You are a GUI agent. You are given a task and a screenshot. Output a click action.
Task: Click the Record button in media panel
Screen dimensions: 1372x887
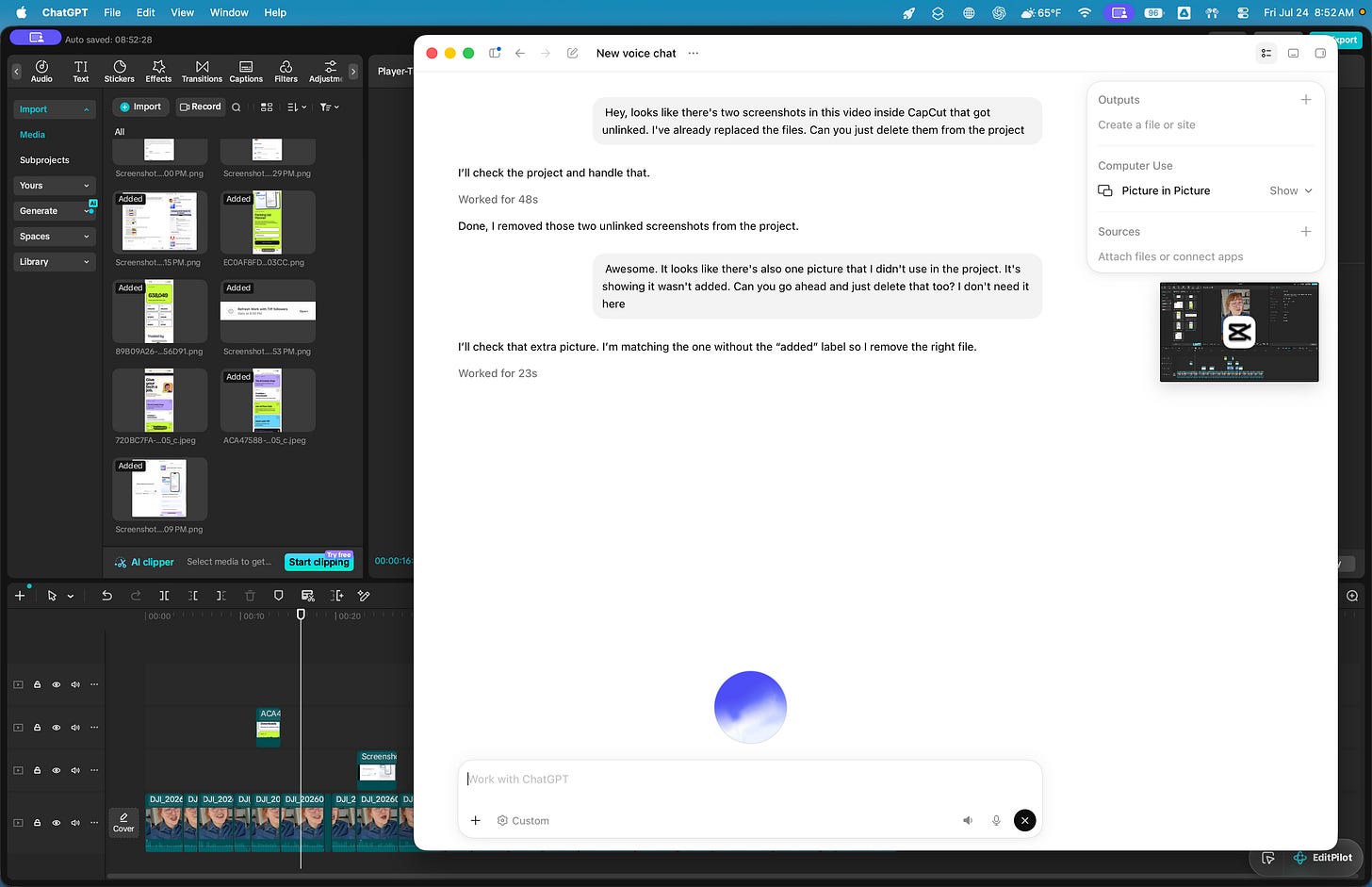[x=200, y=107]
